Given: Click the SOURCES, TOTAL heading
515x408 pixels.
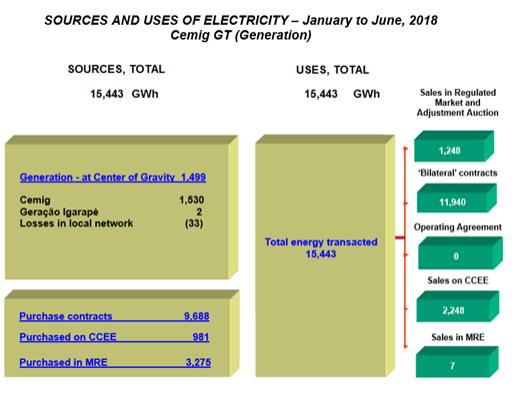Looking at the screenshot, I should (x=116, y=69).
